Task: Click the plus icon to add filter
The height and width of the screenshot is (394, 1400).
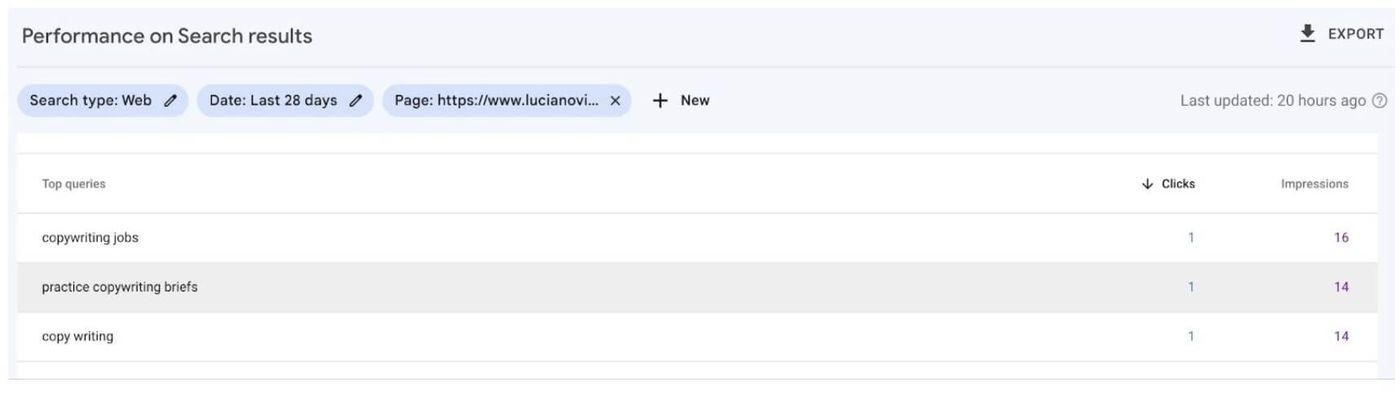Action: click(x=660, y=100)
